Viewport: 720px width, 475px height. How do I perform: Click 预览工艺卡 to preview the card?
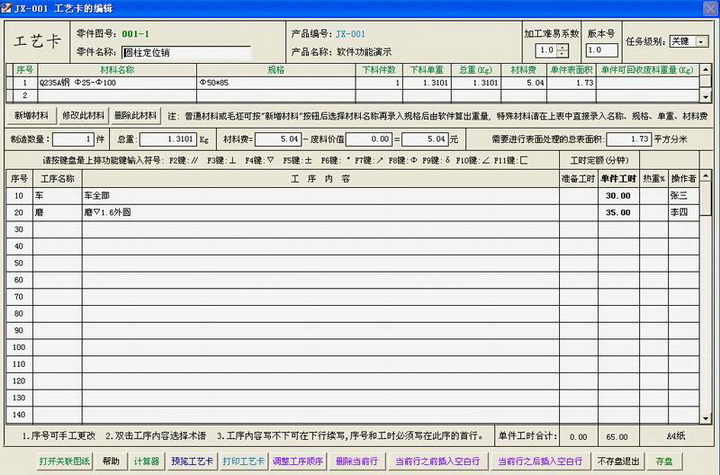point(191,461)
